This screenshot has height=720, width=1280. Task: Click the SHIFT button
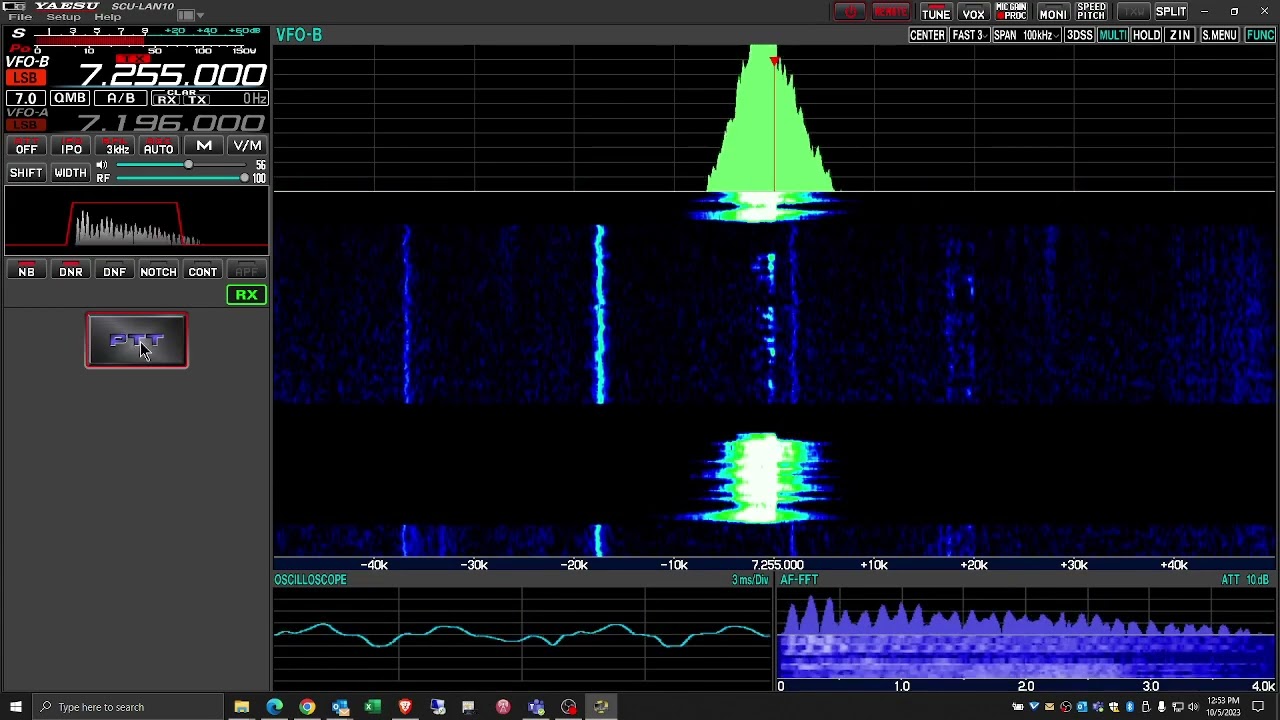coord(26,173)
